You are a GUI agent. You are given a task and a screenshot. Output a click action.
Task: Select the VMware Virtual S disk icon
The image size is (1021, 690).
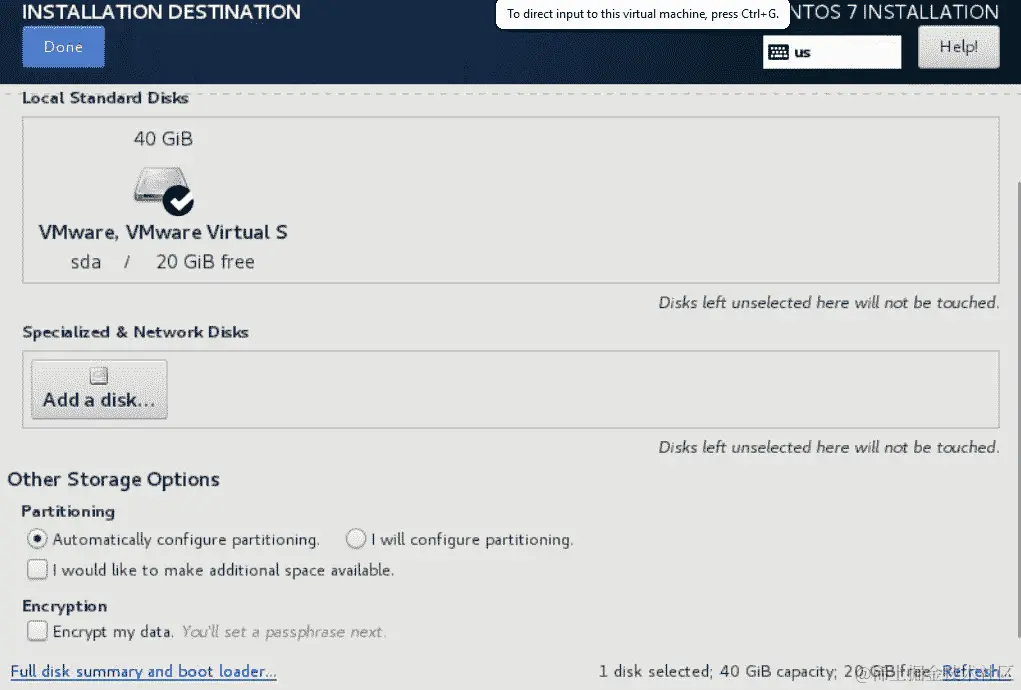point(163,190)
